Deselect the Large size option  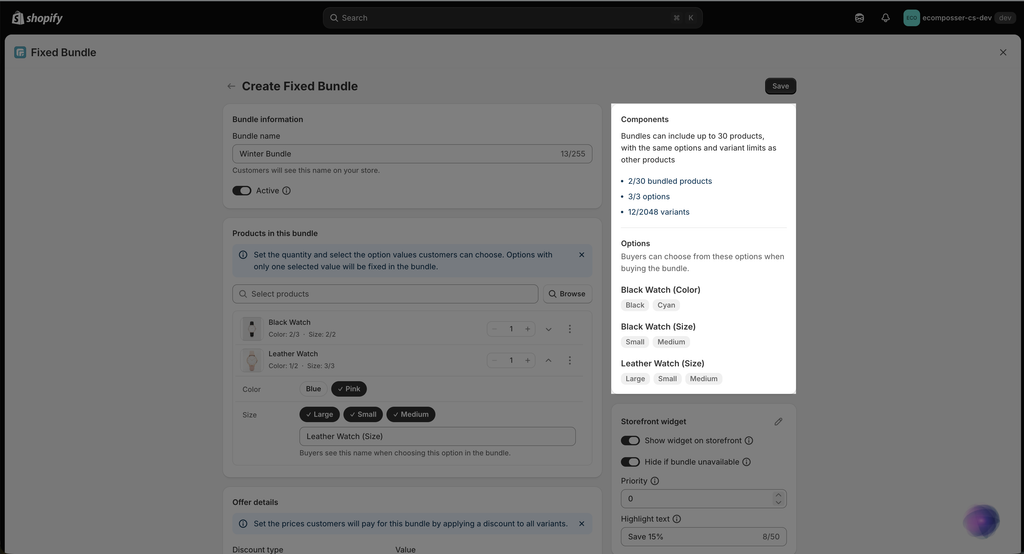click(x=319, y=414)
